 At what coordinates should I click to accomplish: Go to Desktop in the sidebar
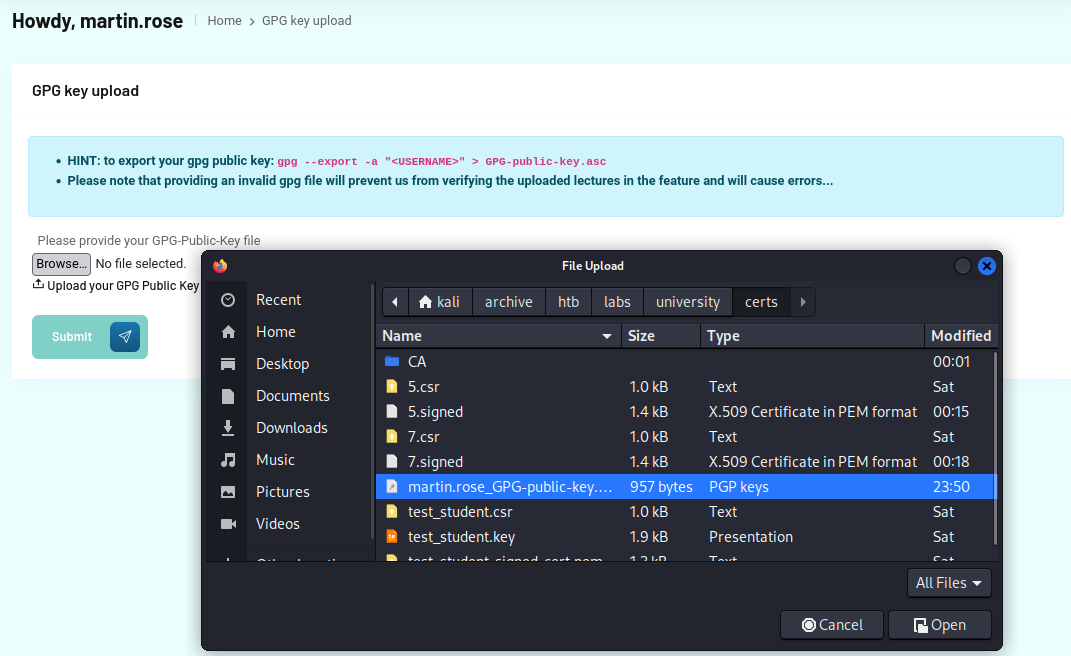click(282, 364)
